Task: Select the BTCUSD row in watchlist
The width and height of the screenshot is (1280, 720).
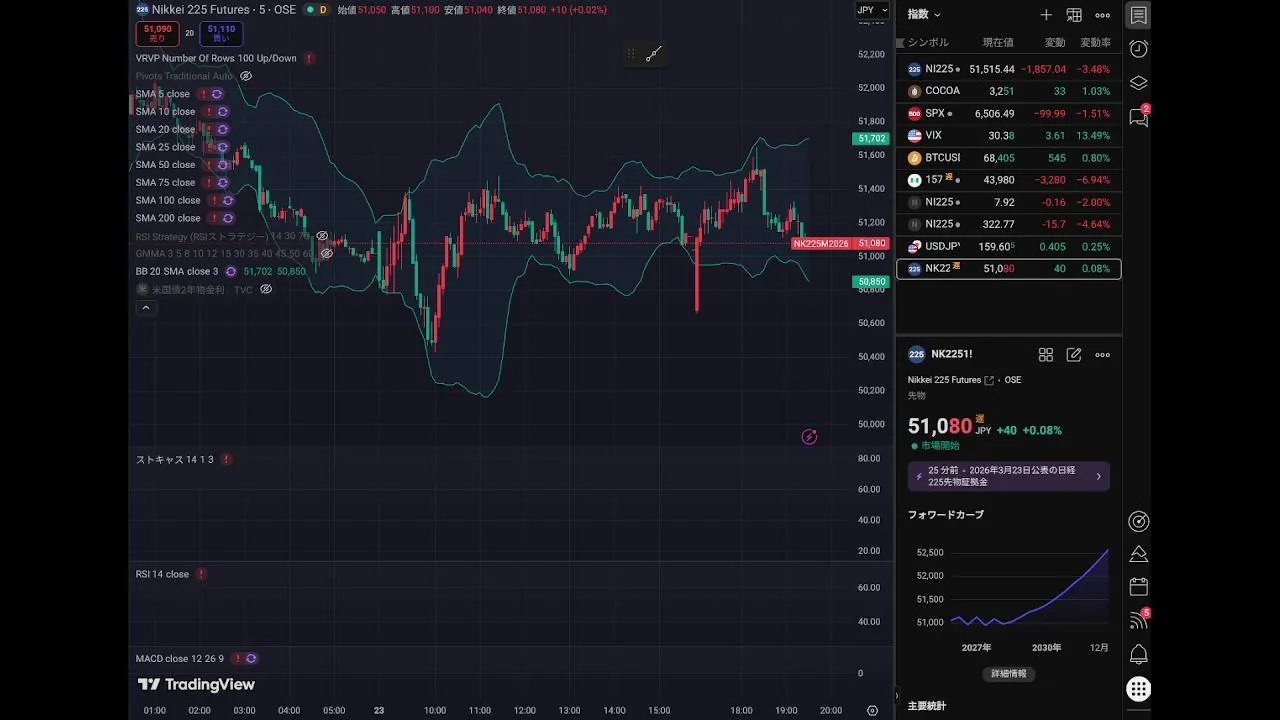Action: point(1008,158)
